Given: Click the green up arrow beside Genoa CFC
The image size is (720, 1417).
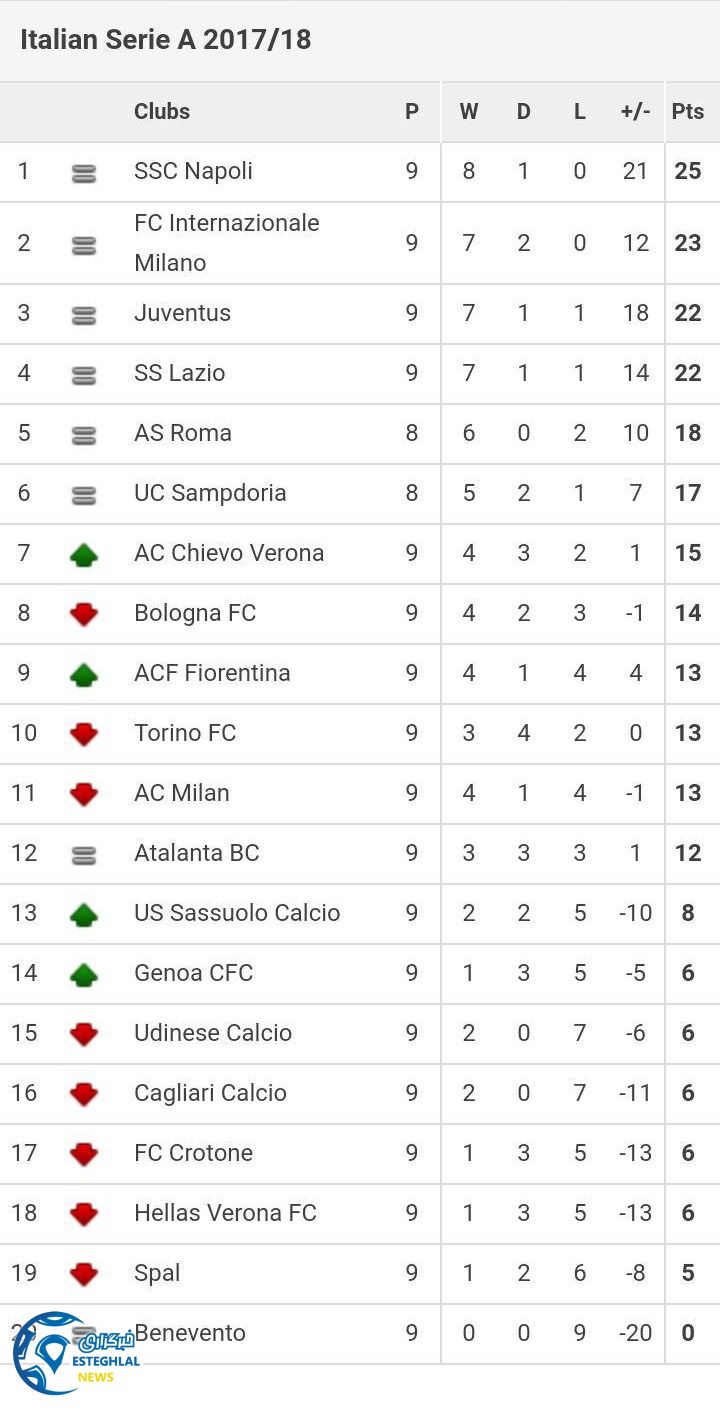Looking at the screenshot, I should 84,974.
